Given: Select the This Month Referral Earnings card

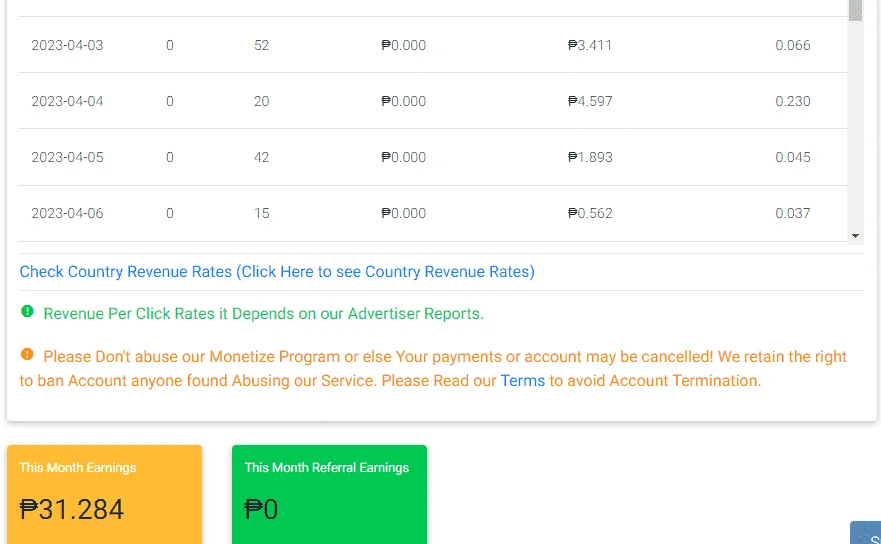Looking at the screenshot, I should click(x=329, y=495).
